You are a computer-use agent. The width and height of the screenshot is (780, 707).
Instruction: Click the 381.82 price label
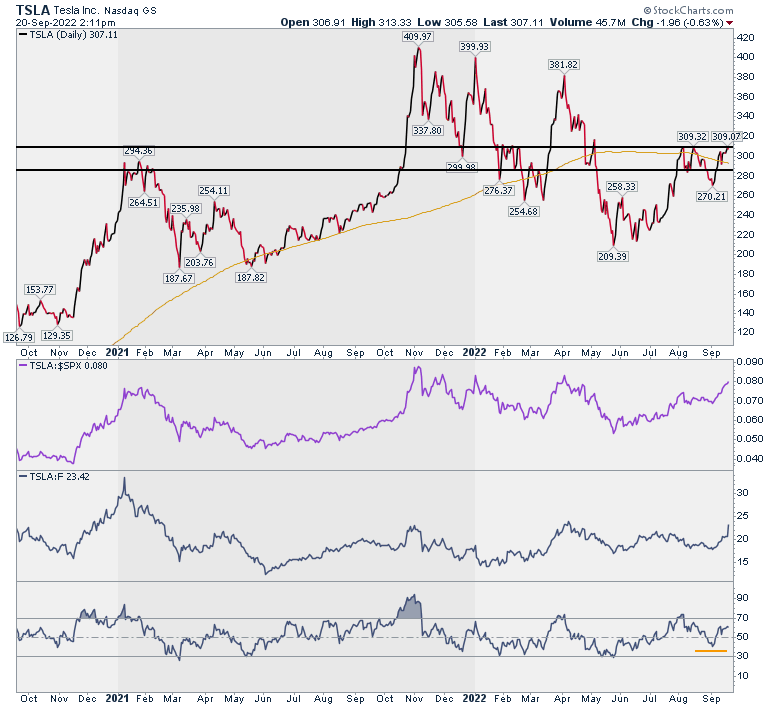564,65
